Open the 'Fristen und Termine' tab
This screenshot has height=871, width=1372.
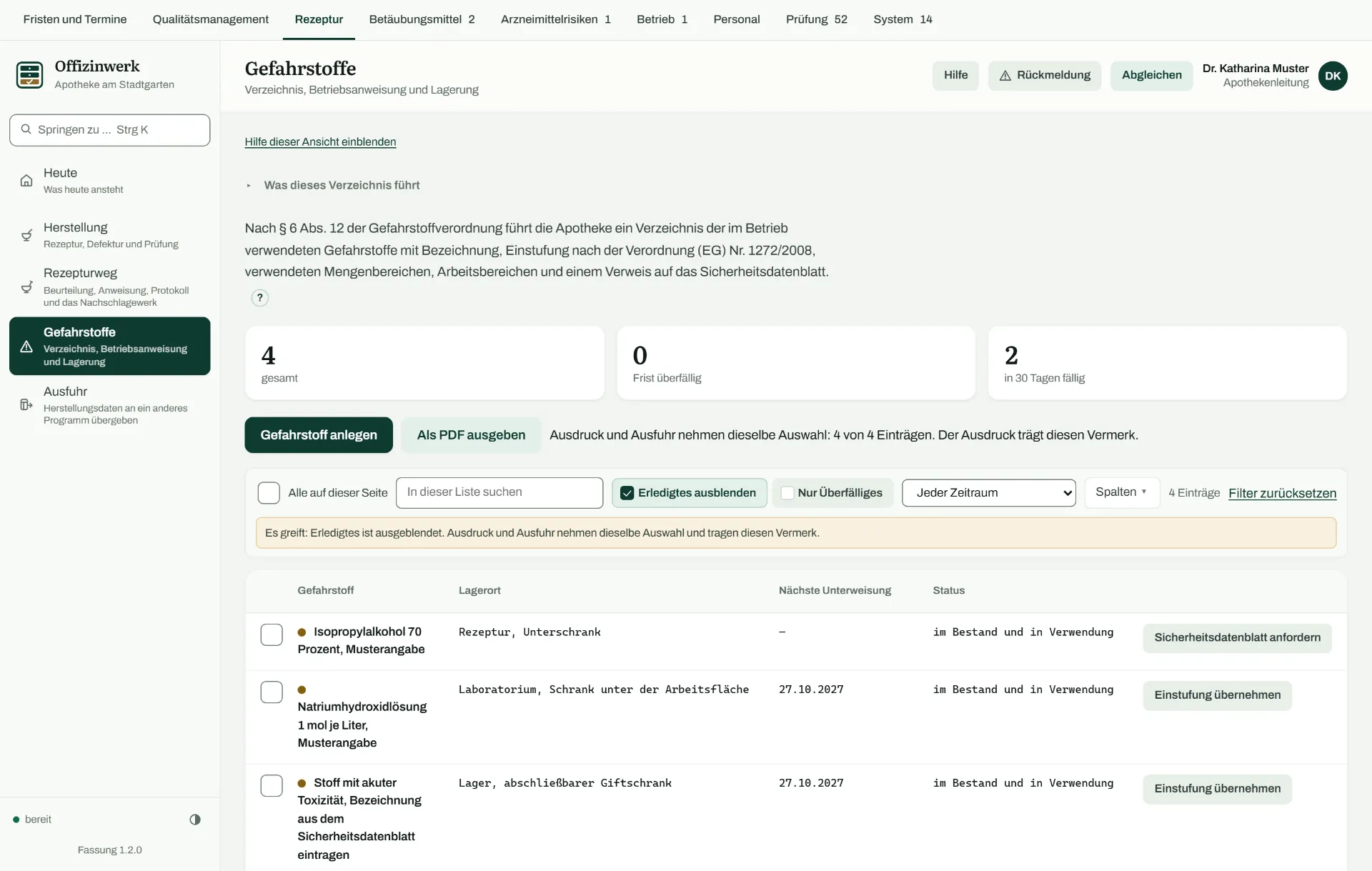coord(75,19)
